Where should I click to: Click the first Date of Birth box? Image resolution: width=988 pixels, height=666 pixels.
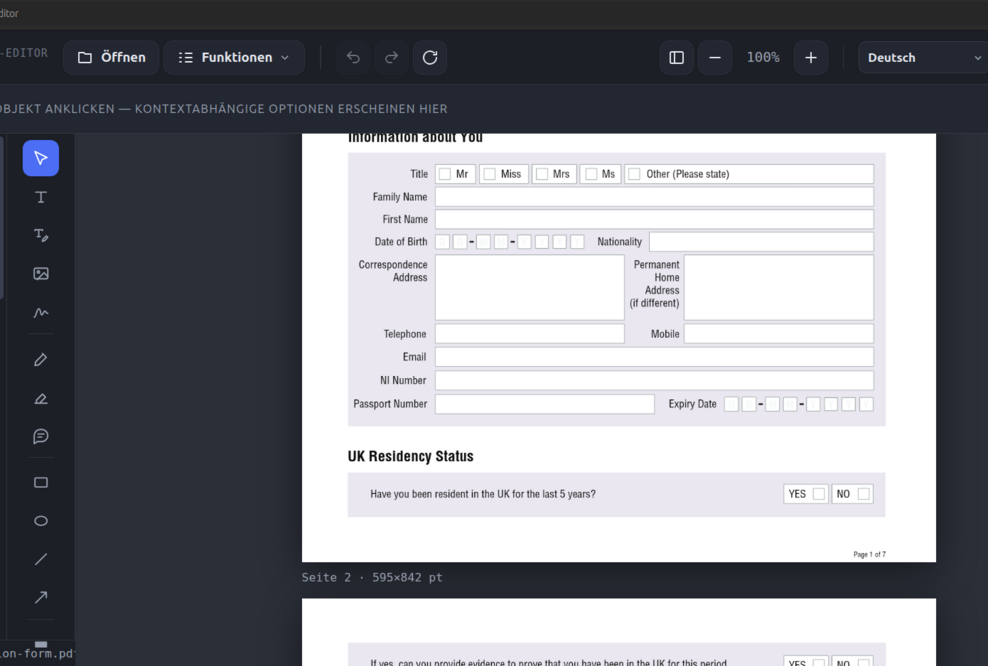point(442,242)
